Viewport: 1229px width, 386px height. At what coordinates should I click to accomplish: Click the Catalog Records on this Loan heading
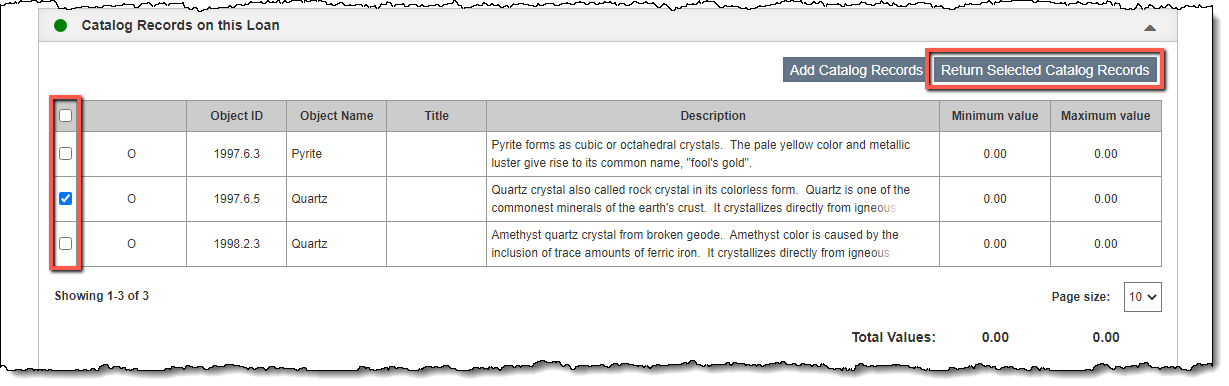(180, 25)
